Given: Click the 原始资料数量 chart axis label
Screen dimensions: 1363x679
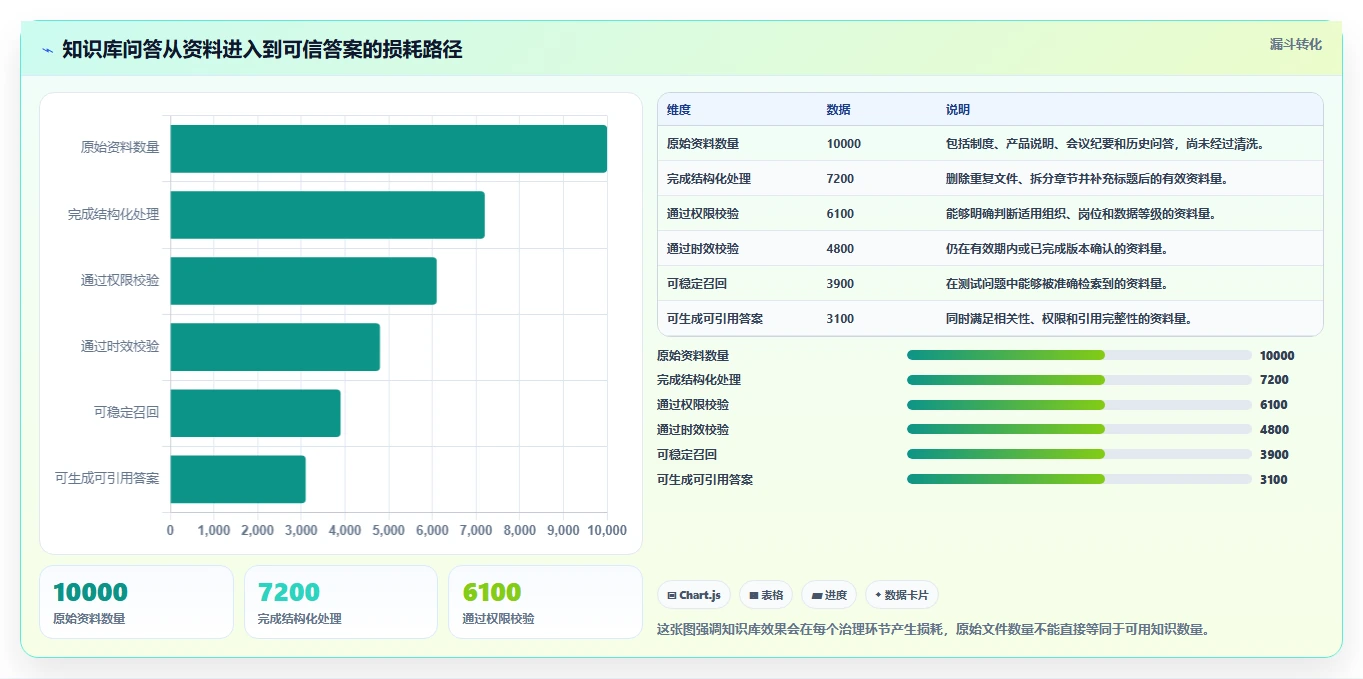Looking at the screenshot, I should tap(120, 148).
